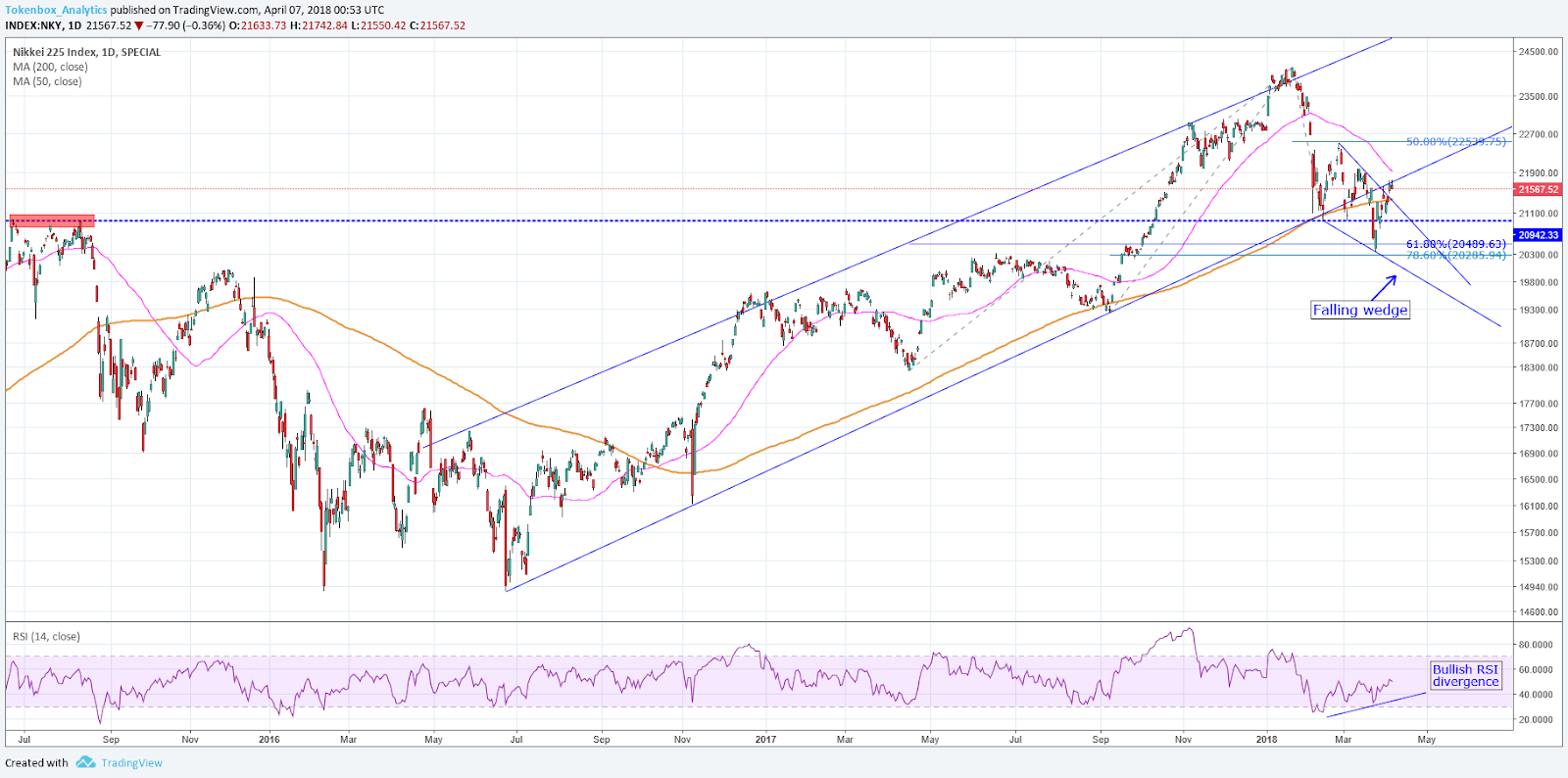Click the MA (50, close) indicator legend
Viewport: 1568px width, 778px height.
47,81
